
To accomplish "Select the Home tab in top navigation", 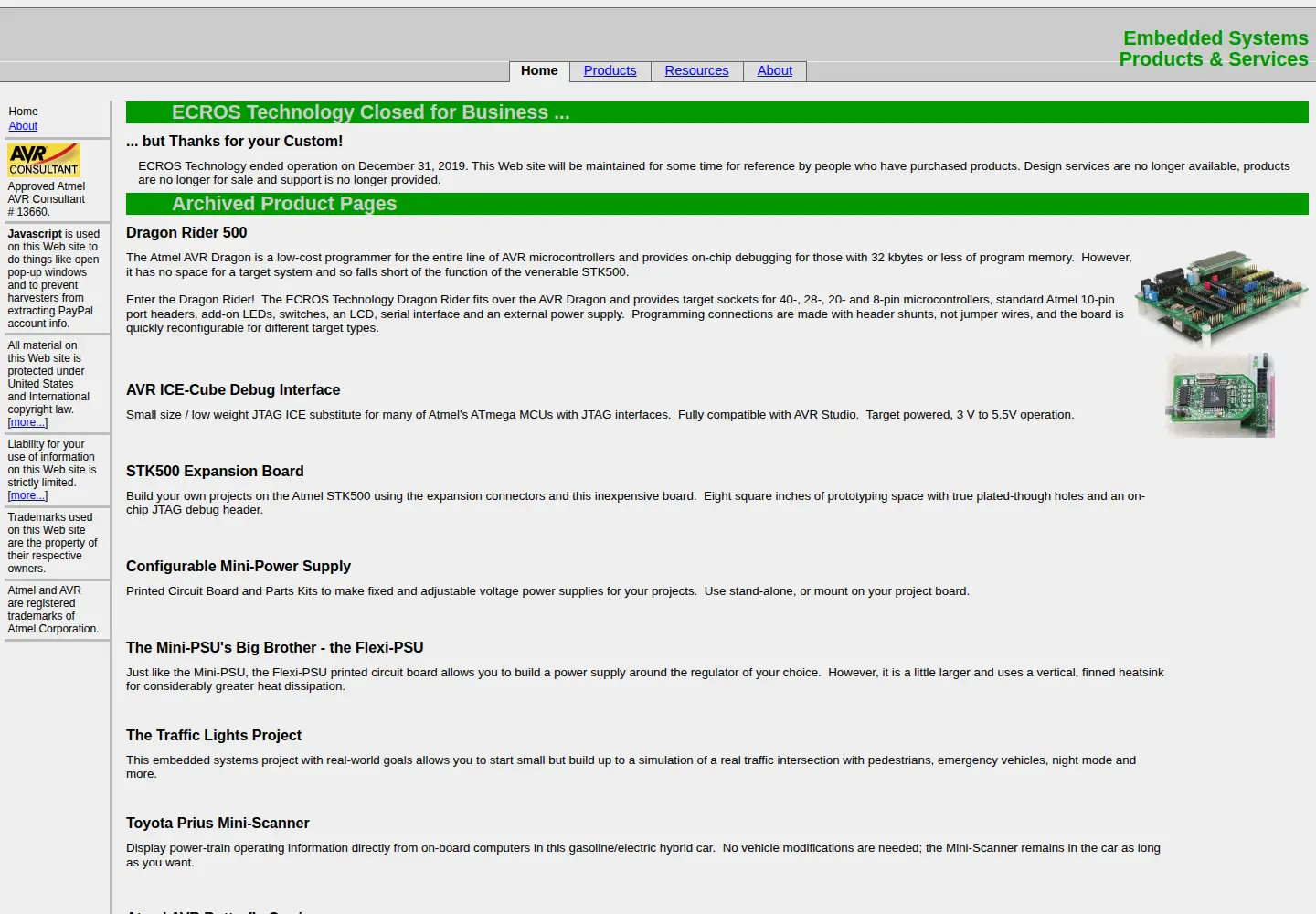I will point(539,71).
